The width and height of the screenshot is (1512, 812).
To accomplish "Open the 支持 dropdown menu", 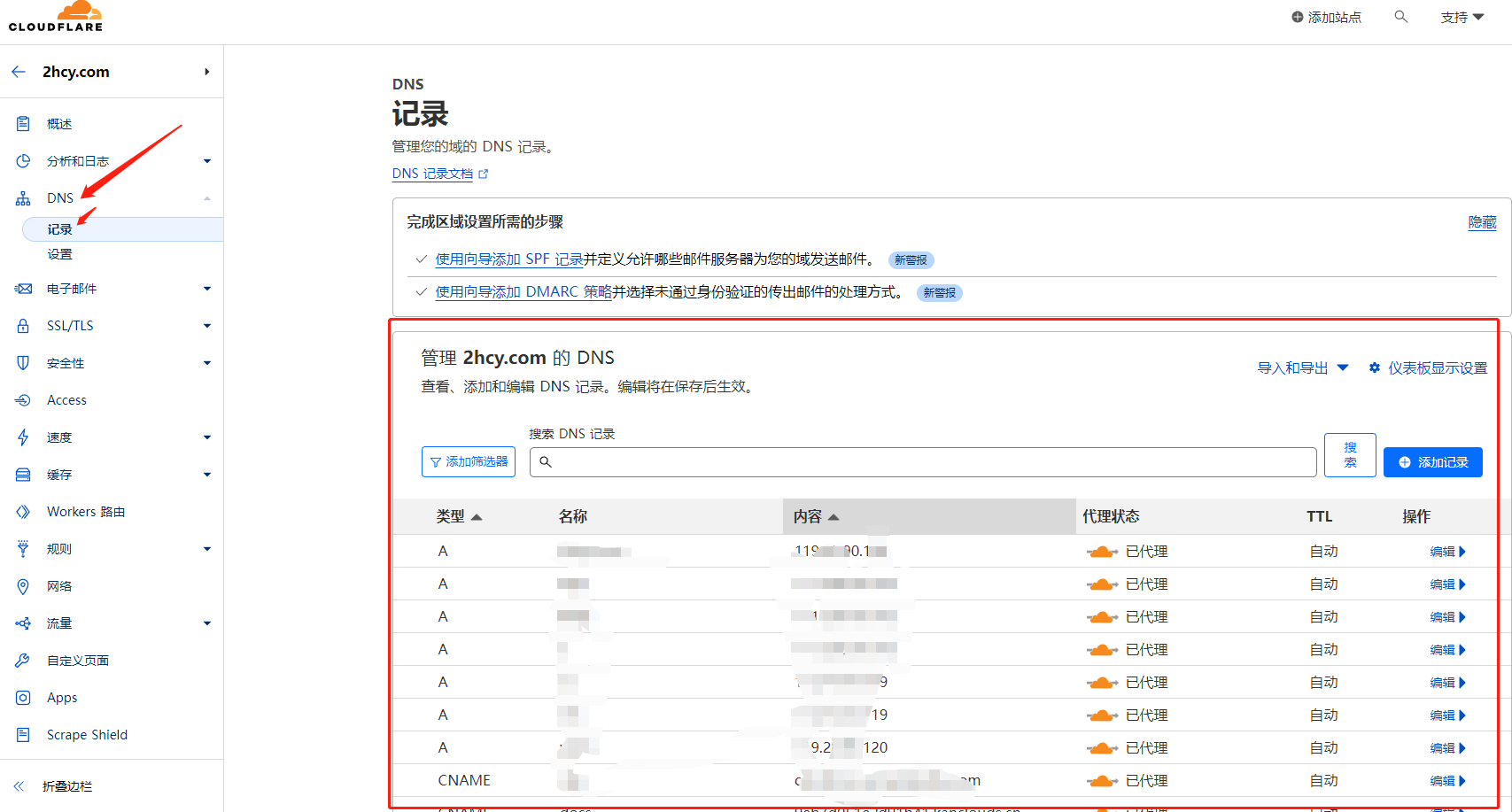I will 1462,17.
